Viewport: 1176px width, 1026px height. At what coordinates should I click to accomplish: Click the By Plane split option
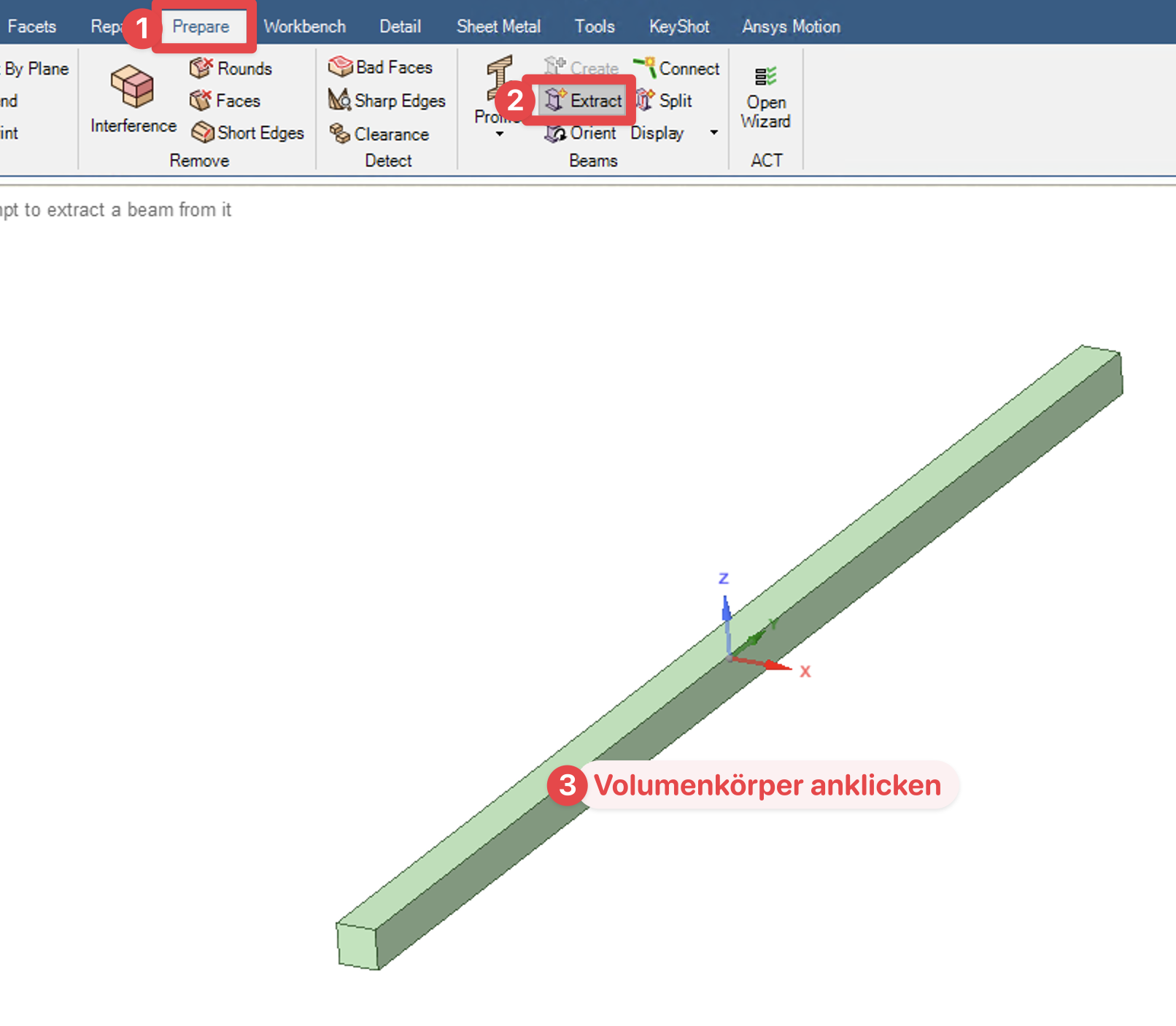click(x=35, y=67)
